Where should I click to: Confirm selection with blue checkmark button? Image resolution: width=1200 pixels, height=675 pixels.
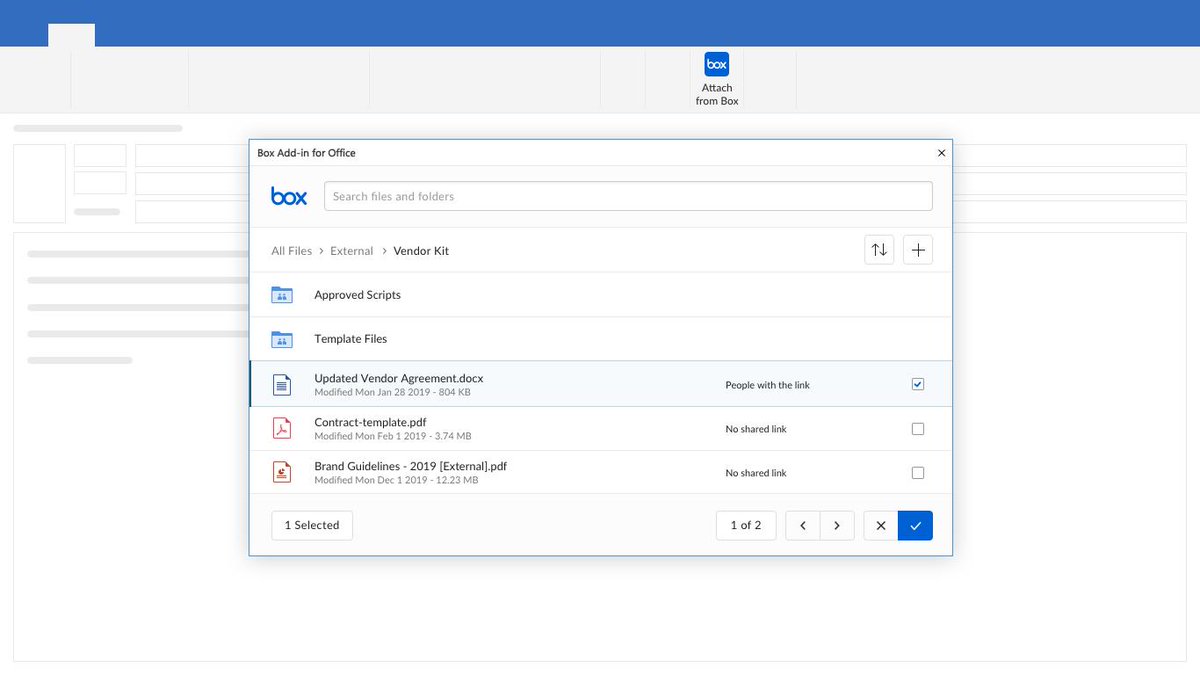pos(915,525)
